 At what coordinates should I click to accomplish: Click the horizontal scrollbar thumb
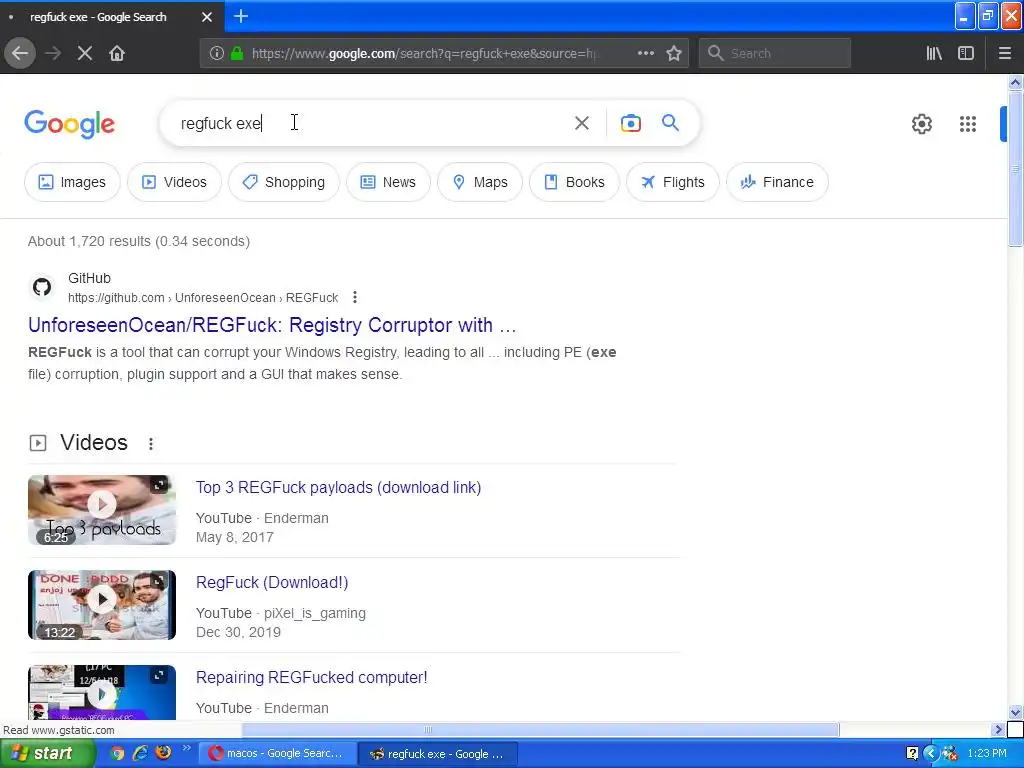coord(541,729)
